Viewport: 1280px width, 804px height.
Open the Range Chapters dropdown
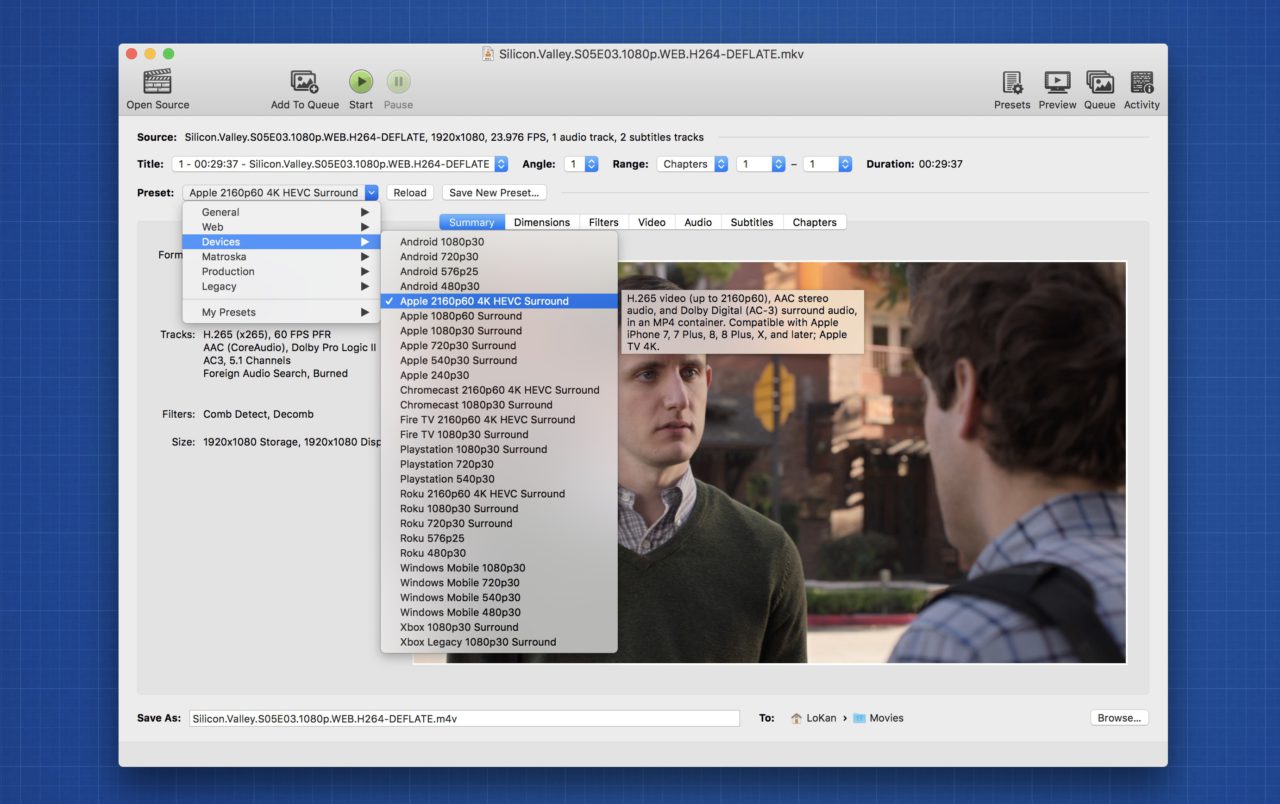[x=692, y=164]
